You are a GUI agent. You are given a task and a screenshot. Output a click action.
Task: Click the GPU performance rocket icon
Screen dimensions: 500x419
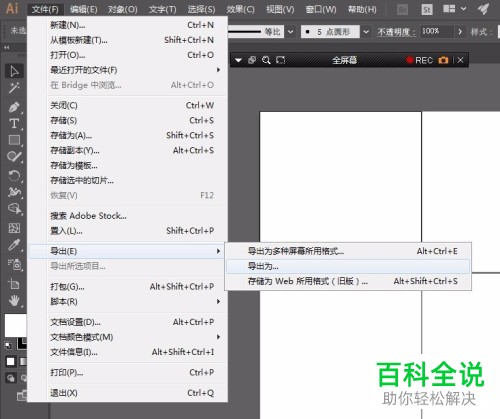point(483,9)
